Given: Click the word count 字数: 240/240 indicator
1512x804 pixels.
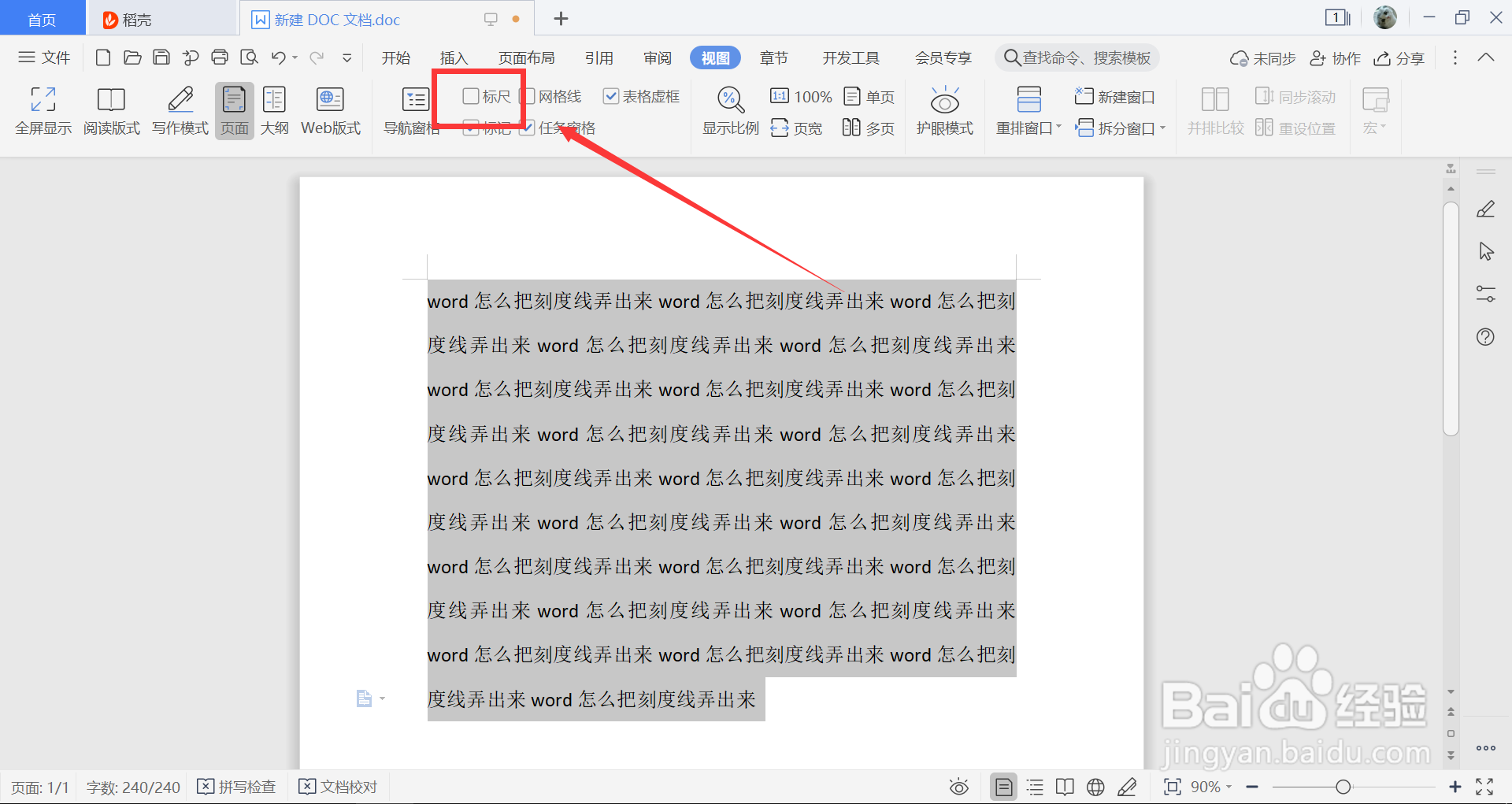Looking at the screenshot, I should coord(133,787).
